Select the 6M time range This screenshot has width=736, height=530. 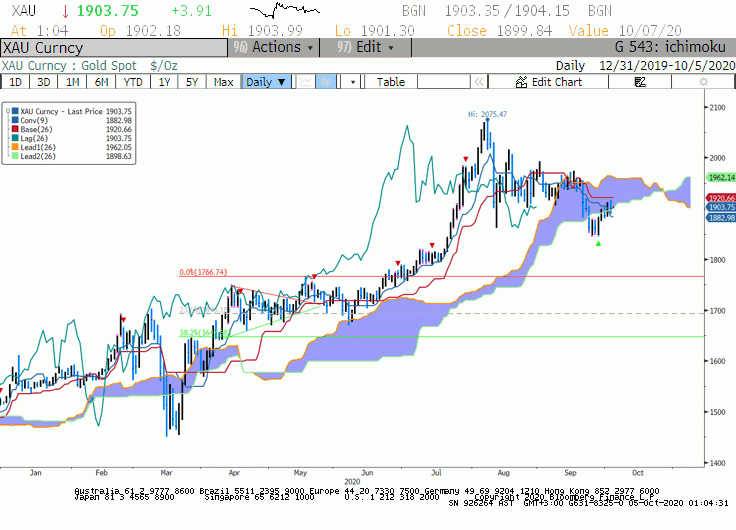[x=101, y=82]
